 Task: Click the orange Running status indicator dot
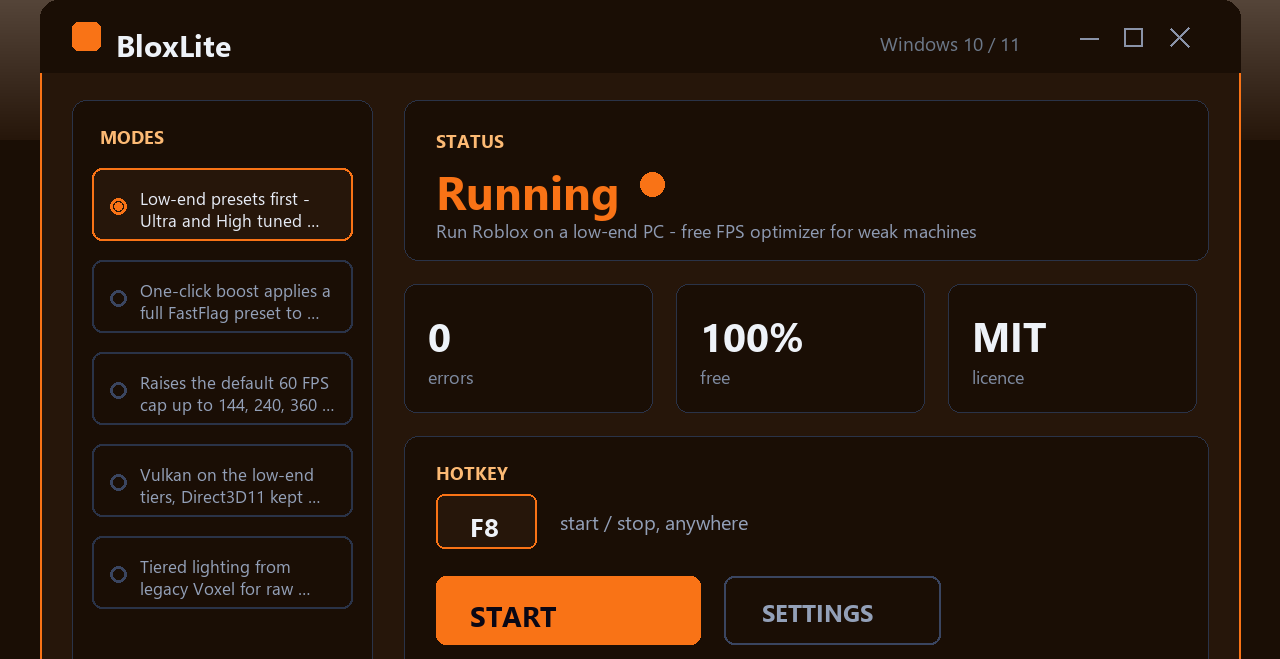[652, 185]
